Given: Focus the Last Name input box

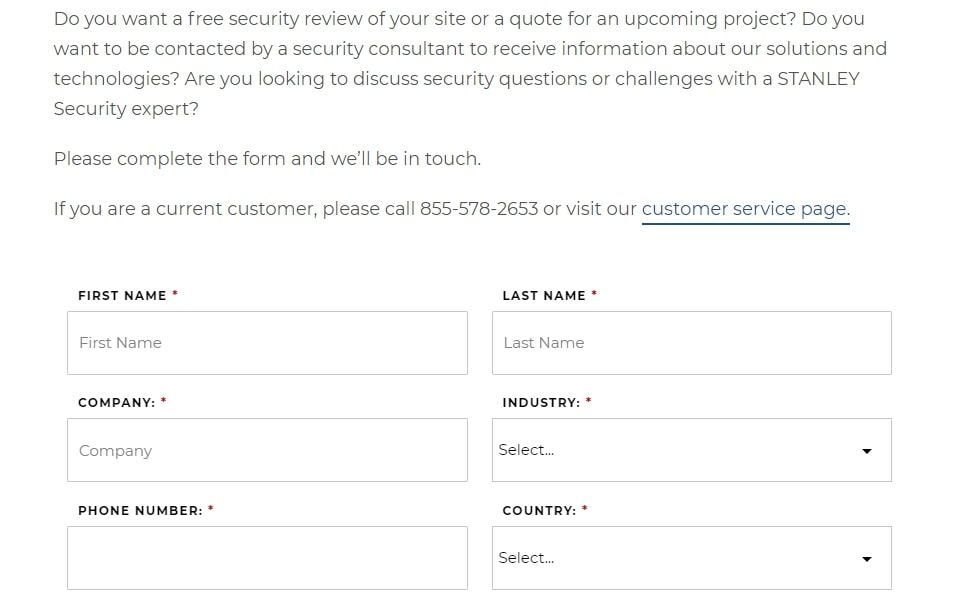Looking at the screenshot, I should pyautogui.click(x=691, y=342).
